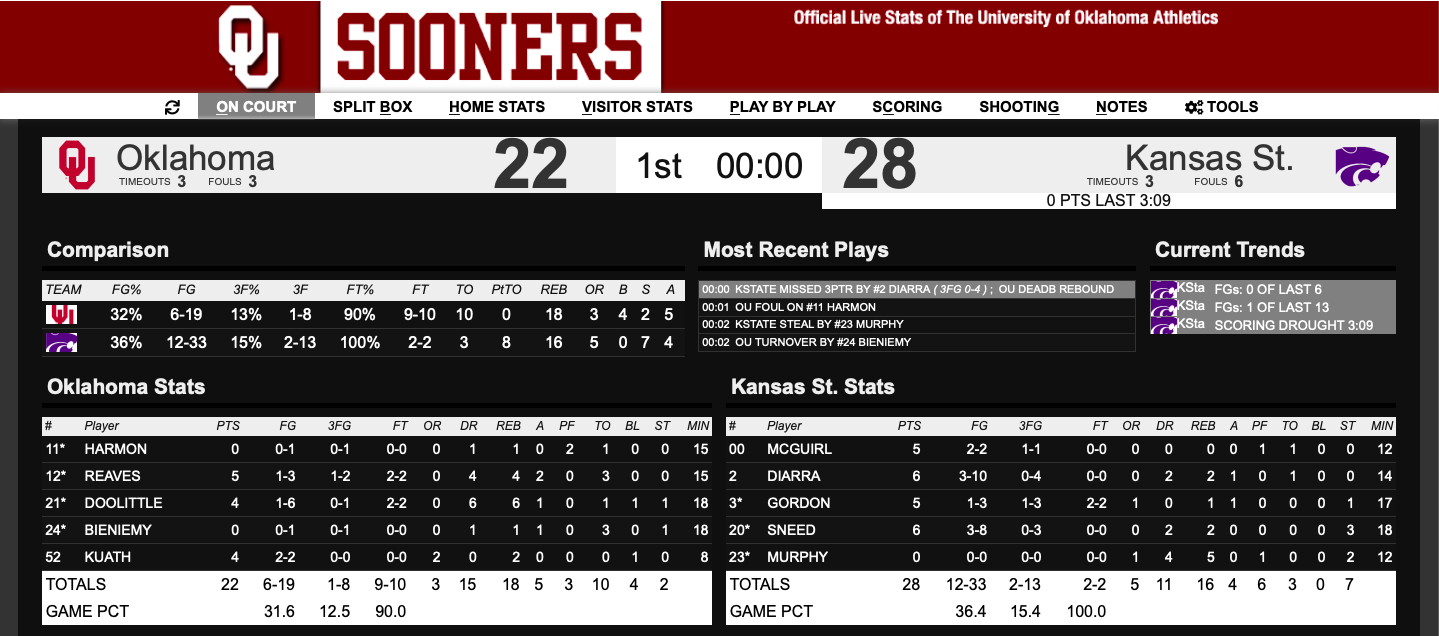The height and width of the screenshot is (636, 1439).
Task: Select the OU FOUL ON #11 HARMON play
Action: coord(917,307)
